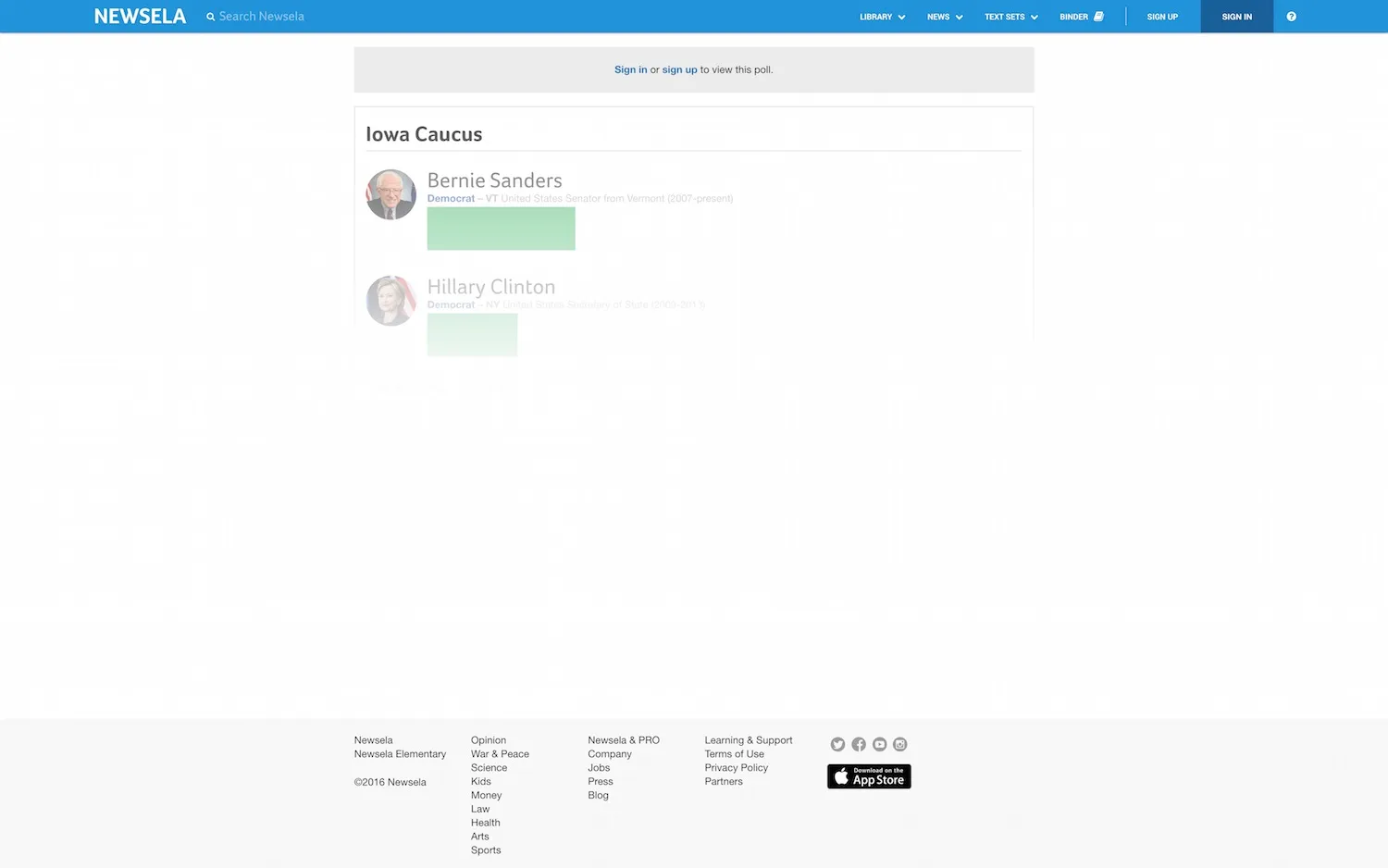Open the help question mark icon
The width and height of the screenshot is (1388, 868).
1291,17
